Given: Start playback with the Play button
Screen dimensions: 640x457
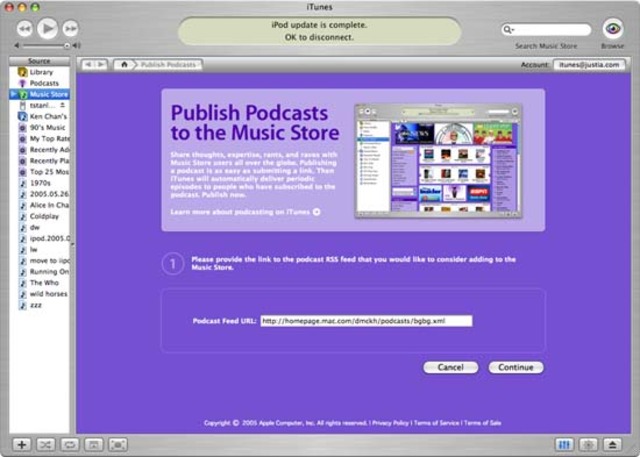Looking at the screenshot, I should pyautogui.click(x=47, y=28).
